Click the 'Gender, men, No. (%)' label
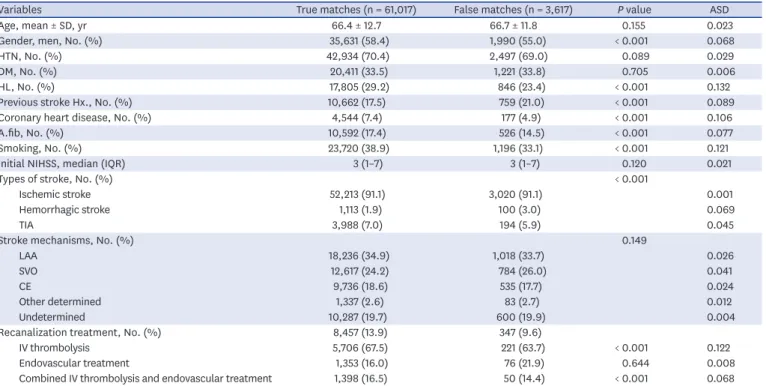Viewport: 766px width, 386px height. coord(51,41)
